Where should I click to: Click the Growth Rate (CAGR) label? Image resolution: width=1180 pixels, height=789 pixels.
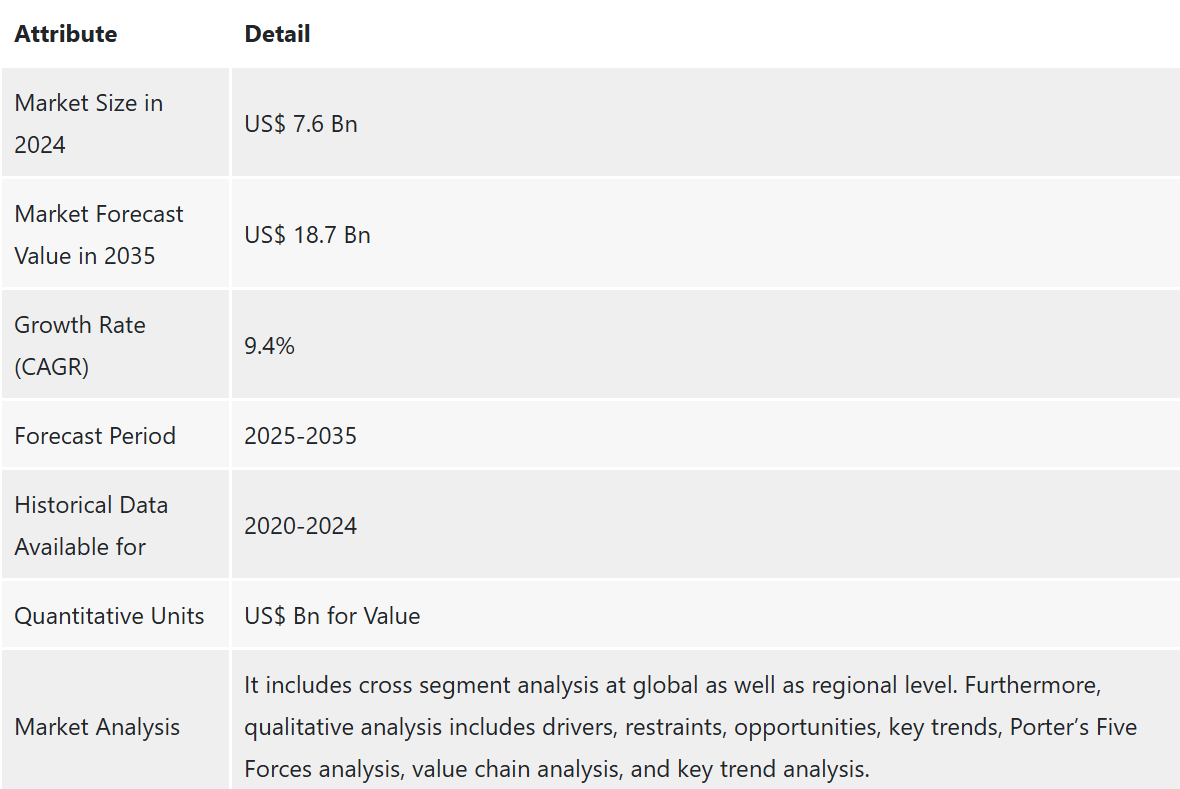click(80, 346)
